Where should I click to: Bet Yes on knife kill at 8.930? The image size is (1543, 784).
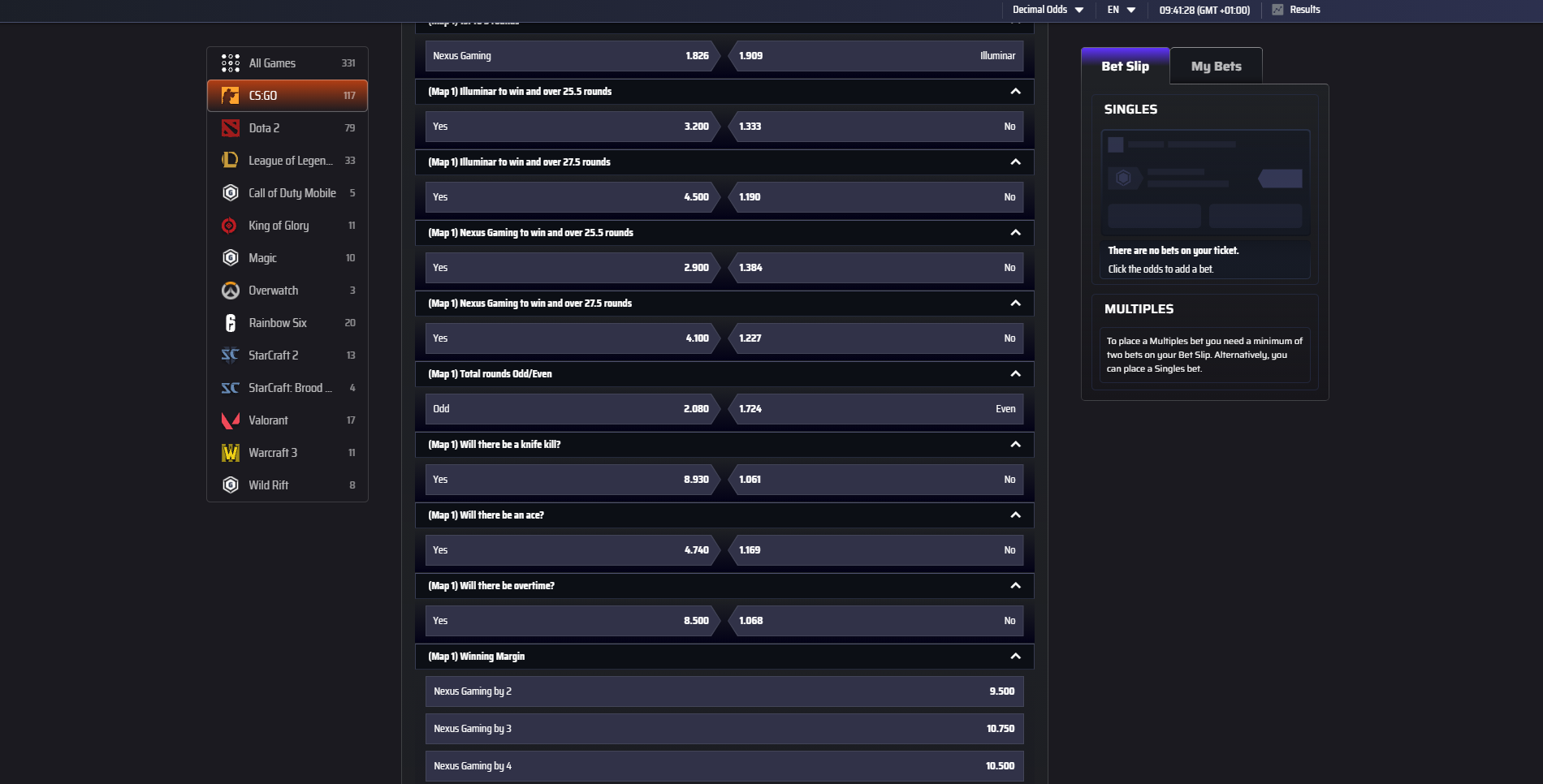[x=572, y=480]
